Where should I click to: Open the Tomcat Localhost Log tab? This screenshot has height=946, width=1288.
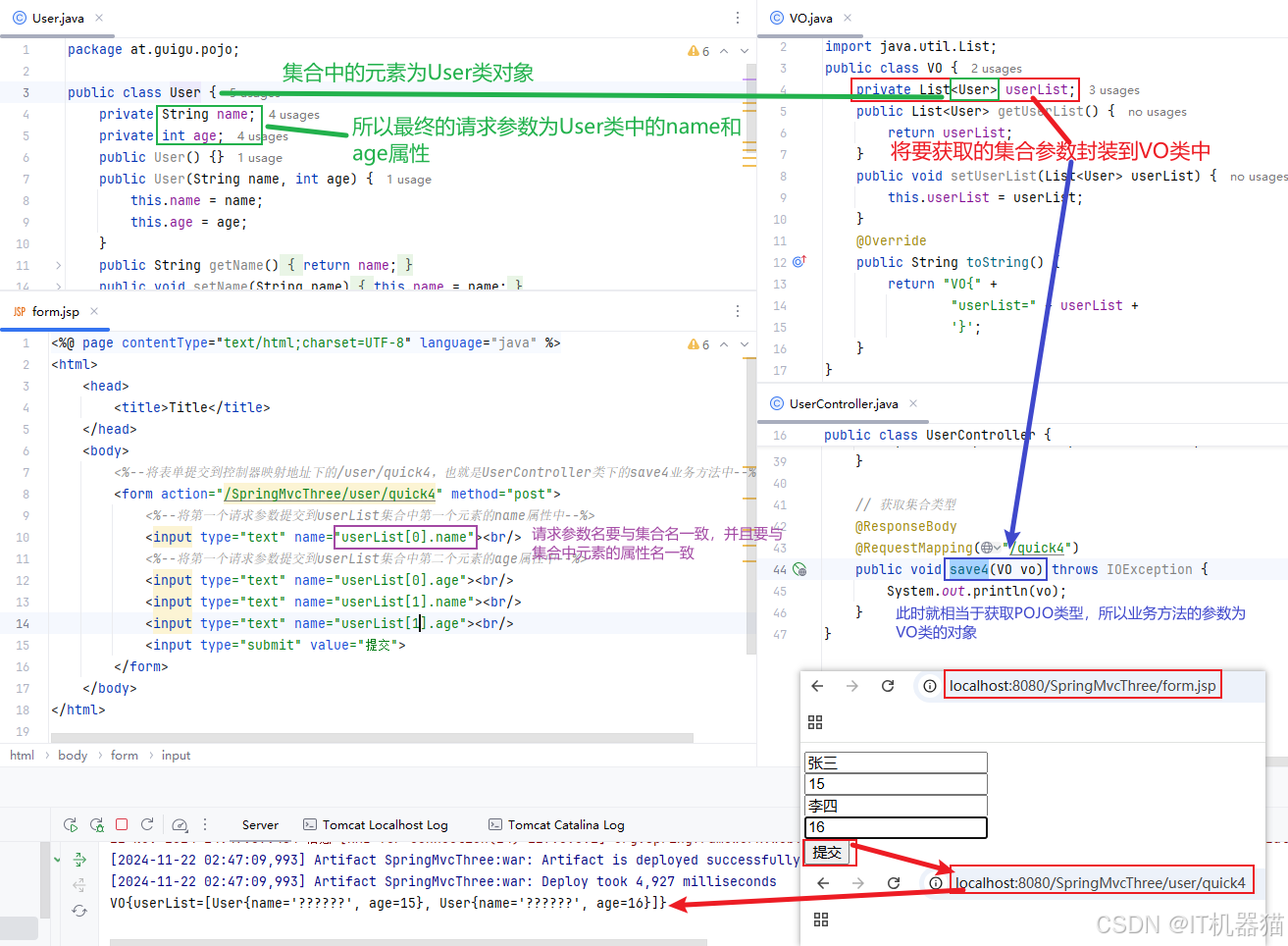[x=376, y=825]
